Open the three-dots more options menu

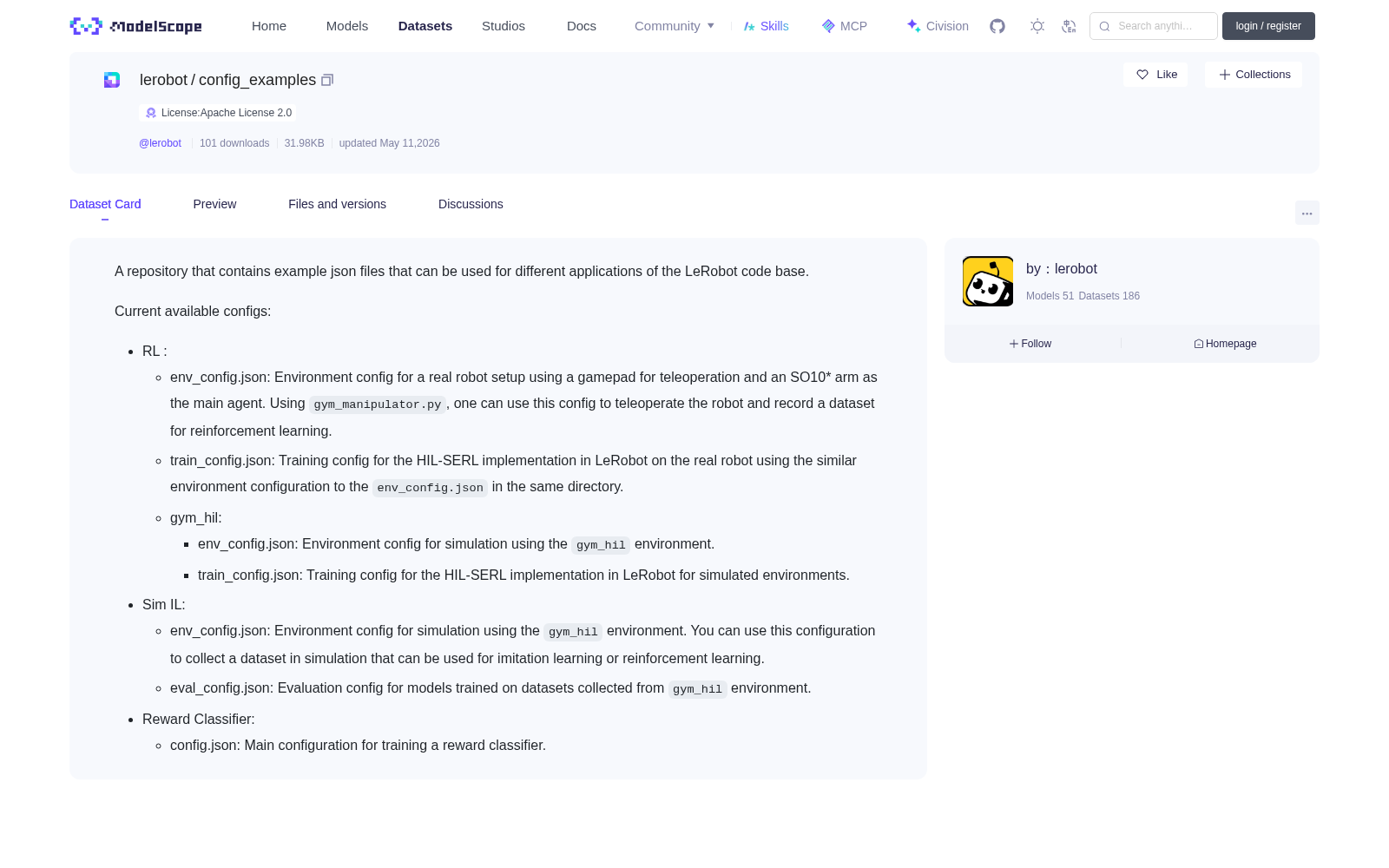pos(1307,213)
